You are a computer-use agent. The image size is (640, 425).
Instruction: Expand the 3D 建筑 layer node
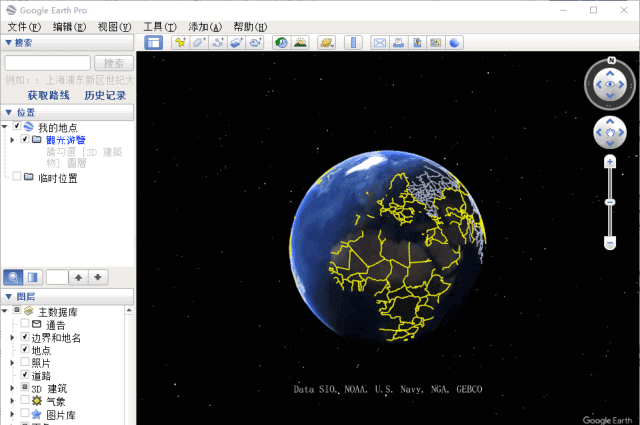point(12,388)
